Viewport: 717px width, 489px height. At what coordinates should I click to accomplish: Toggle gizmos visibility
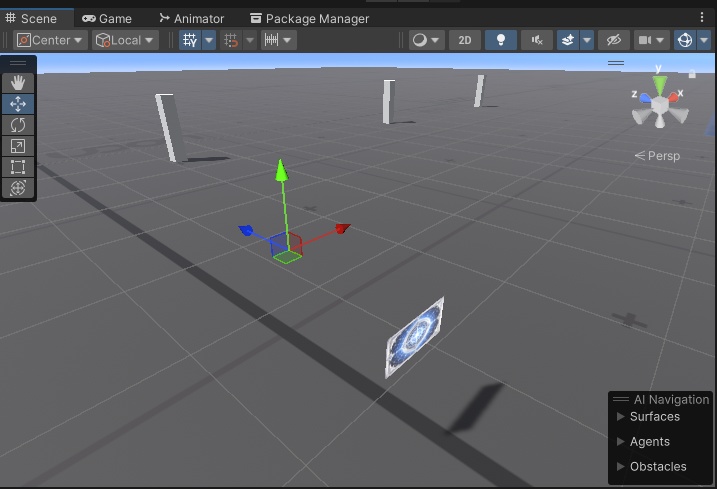685,40
